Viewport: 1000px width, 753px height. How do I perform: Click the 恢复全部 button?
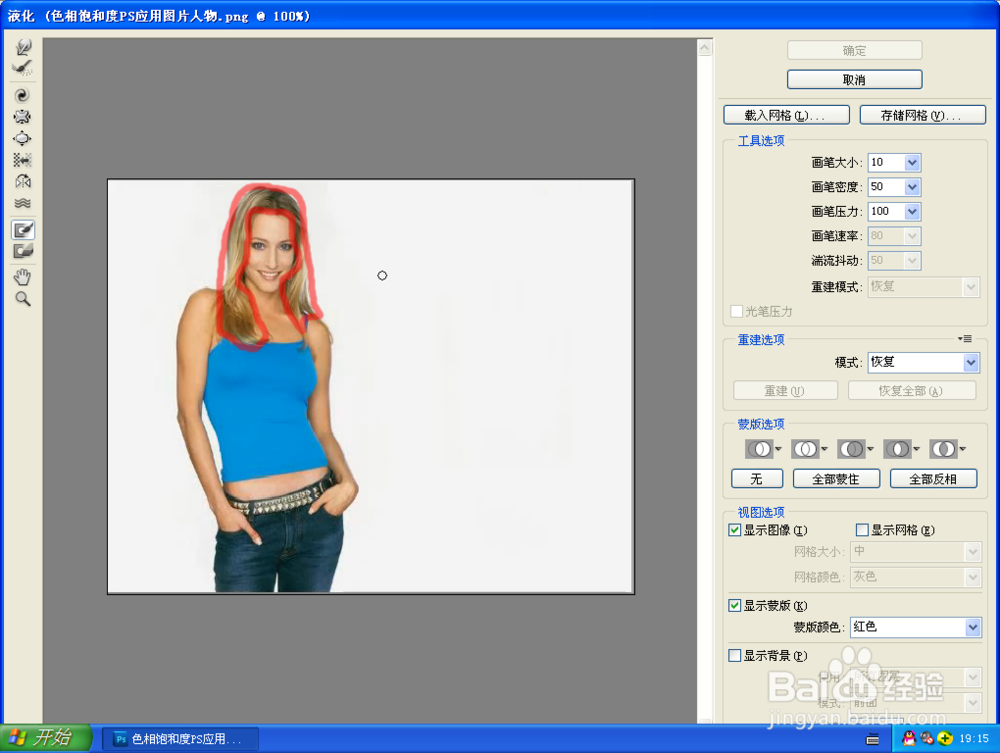click(x=912, y=390)
